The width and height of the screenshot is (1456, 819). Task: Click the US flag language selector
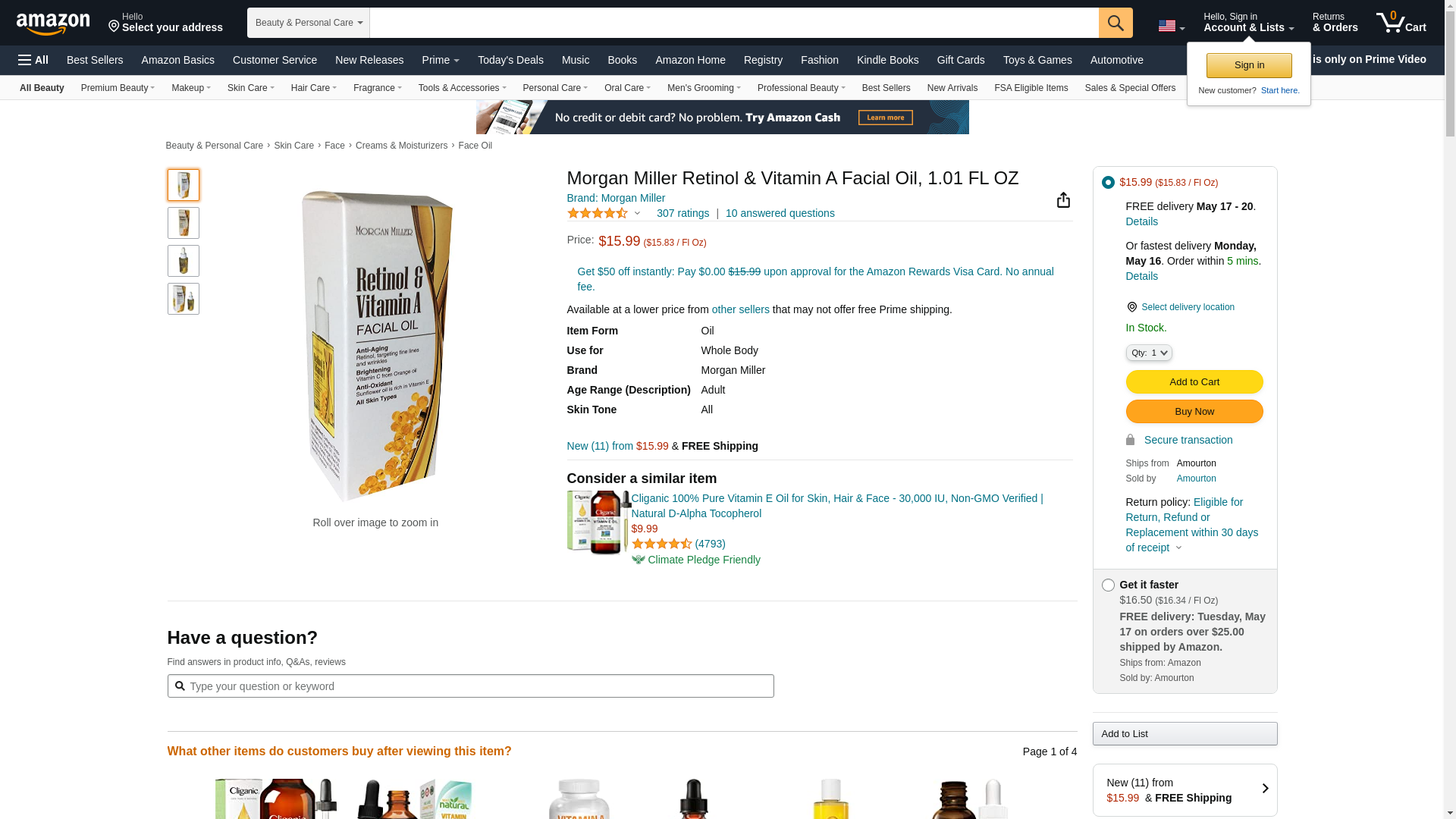click(x=1171, y=26)
